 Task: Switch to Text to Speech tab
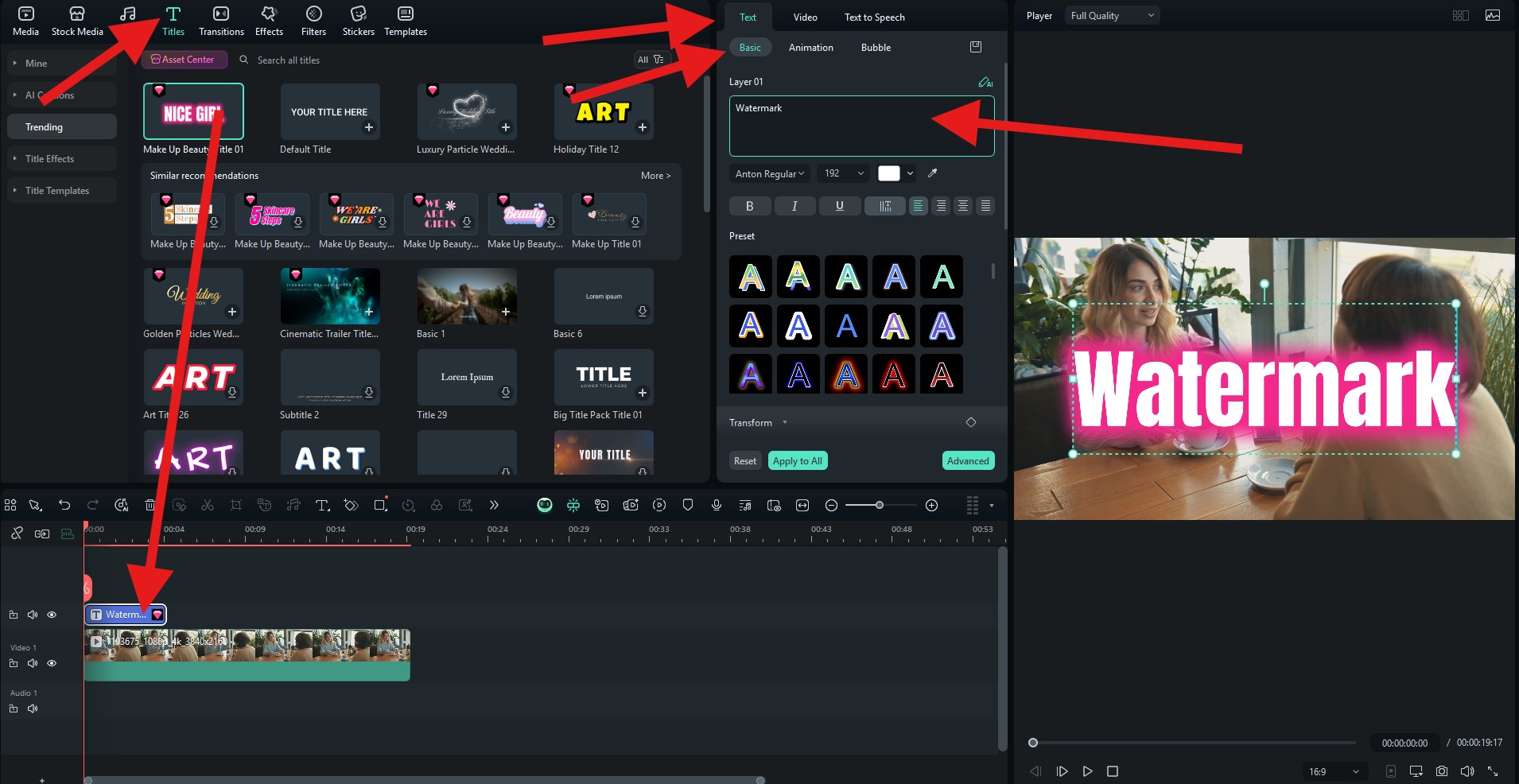(x=874, y=17)
